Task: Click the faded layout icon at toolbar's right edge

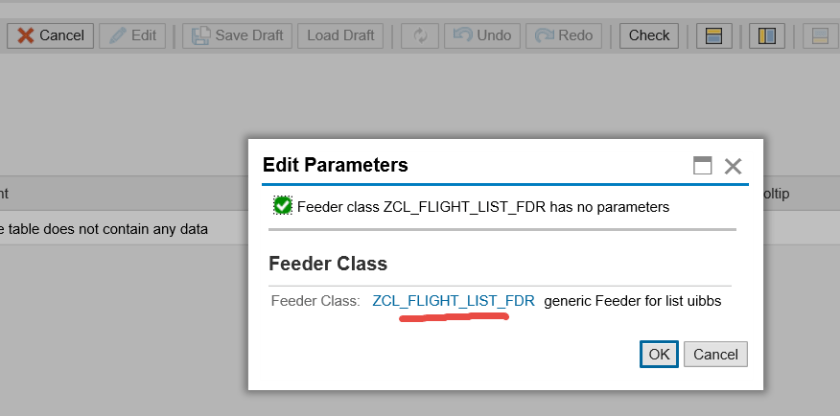Action: [x=821, y=35]
